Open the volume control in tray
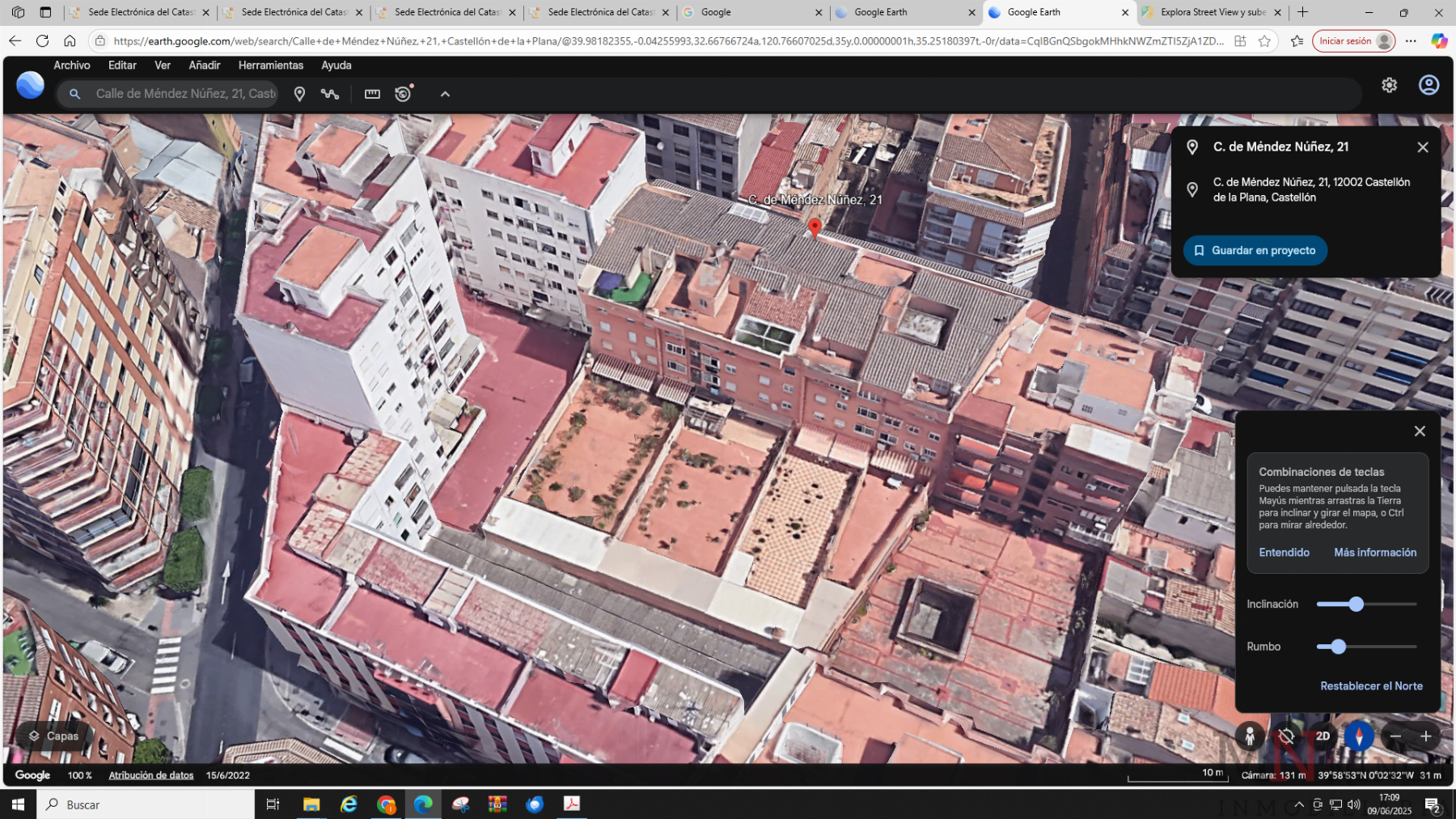Image resolution: width=1456 pixels, height=819 pixels. (x=1353, y=804)
